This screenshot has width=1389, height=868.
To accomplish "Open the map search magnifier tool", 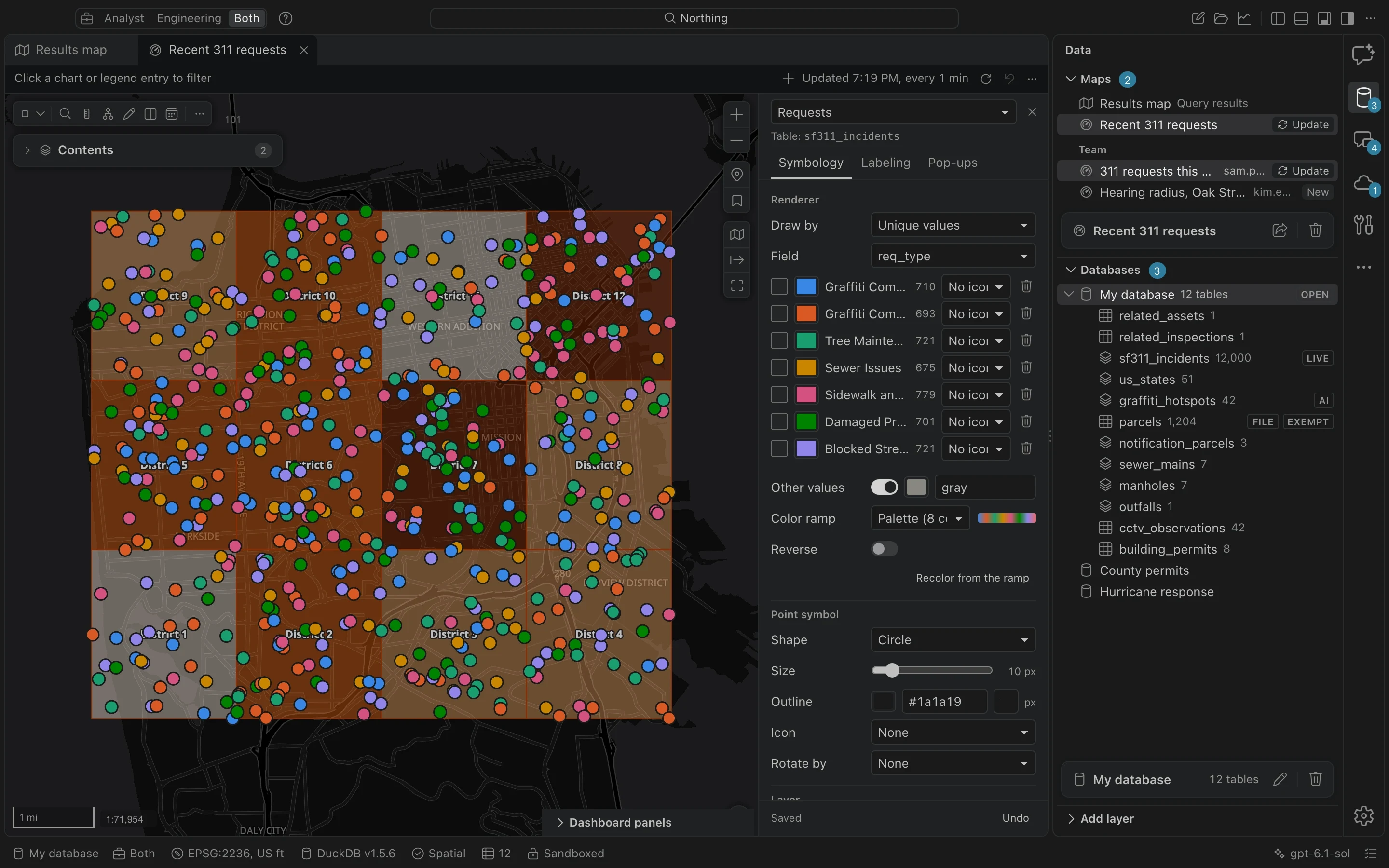I will [65, 114].
